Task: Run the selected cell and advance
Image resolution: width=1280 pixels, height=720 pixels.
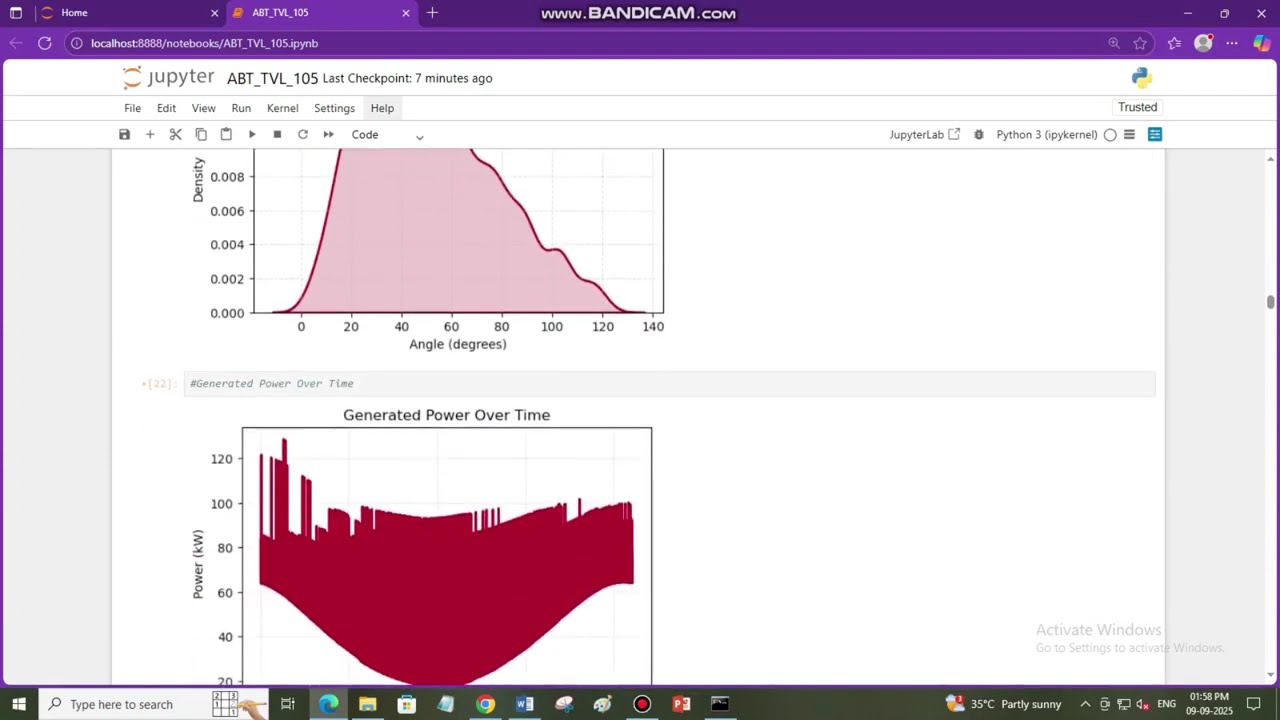Action: (252, 134)
